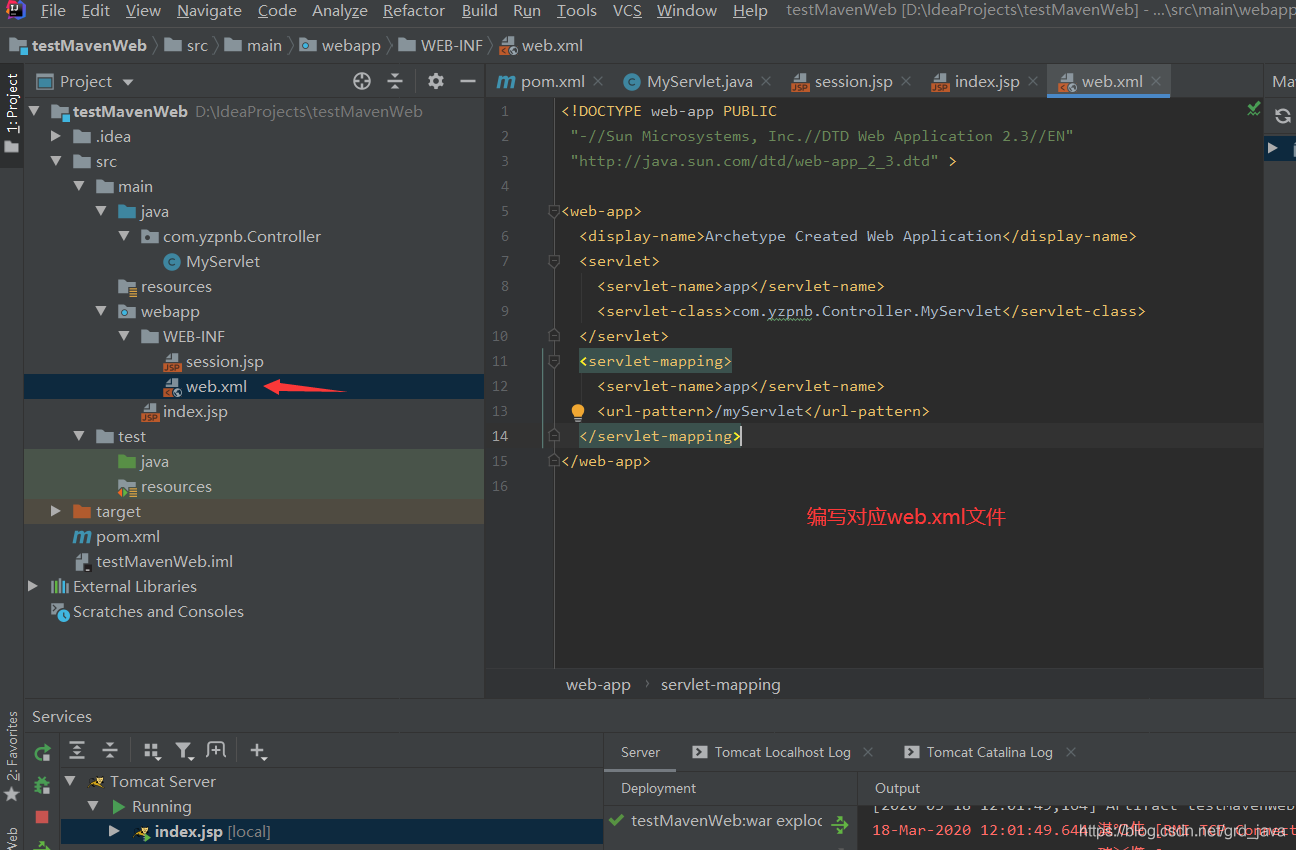Screen dimensions: 1296x850
Task: Open the Project view mode dropdown
Action: pyautogui.click(x=128, y=82)
